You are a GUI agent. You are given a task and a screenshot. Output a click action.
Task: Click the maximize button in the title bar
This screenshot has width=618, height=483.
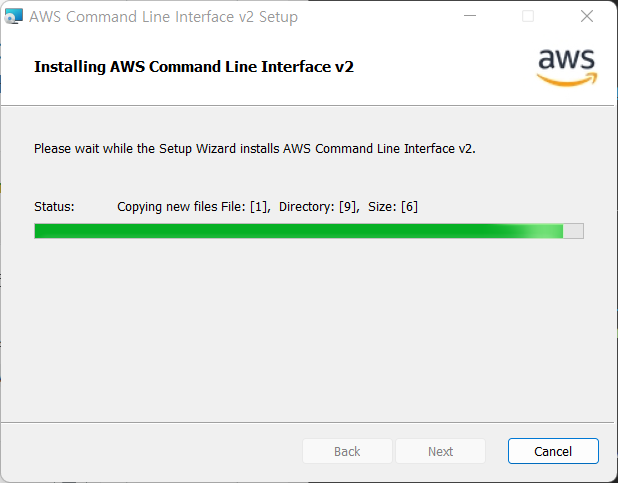pyautogui.click(x=528, y=16)
